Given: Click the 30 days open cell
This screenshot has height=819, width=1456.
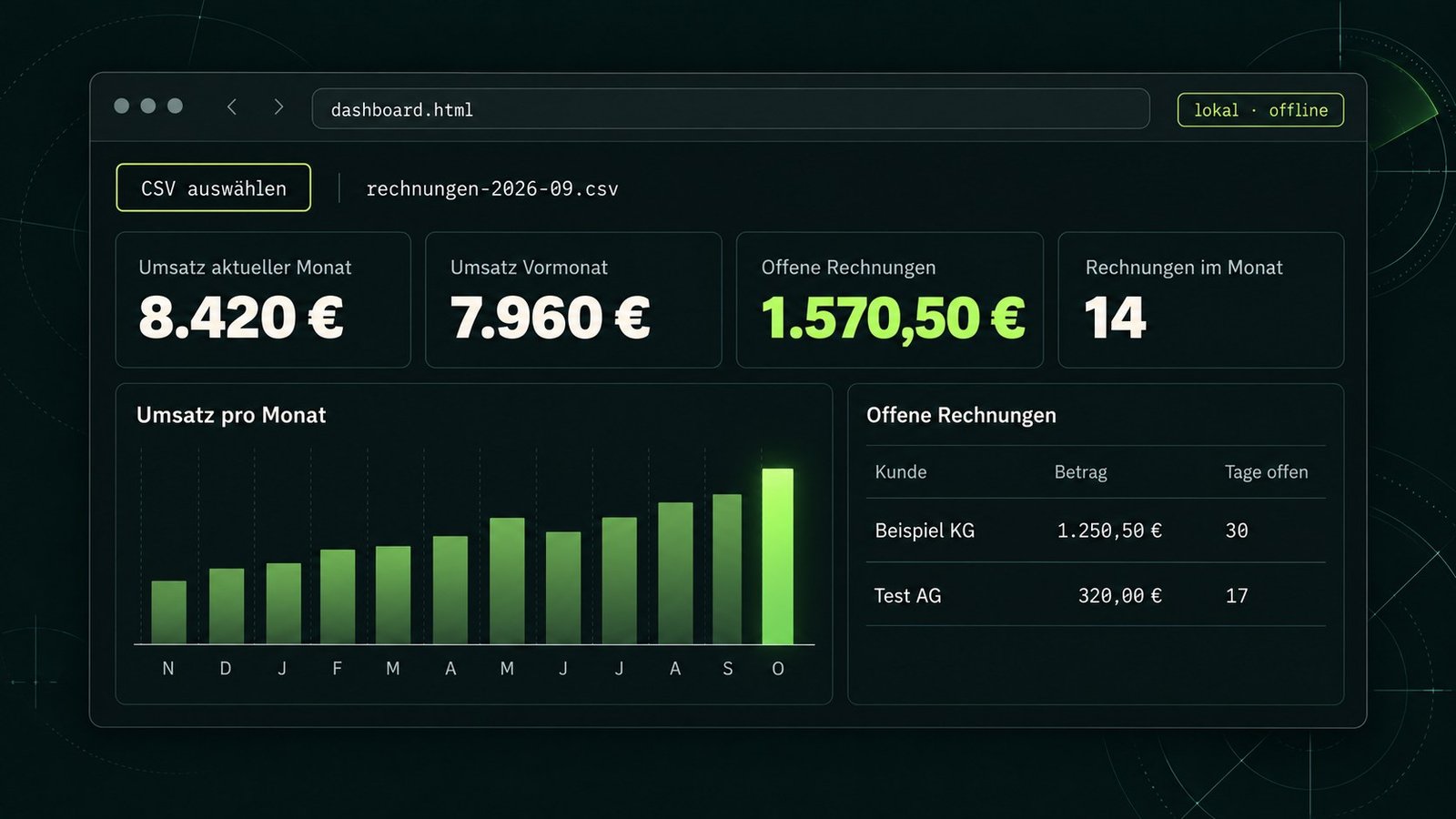Looking at the screenshot, I should (1237, 531).
